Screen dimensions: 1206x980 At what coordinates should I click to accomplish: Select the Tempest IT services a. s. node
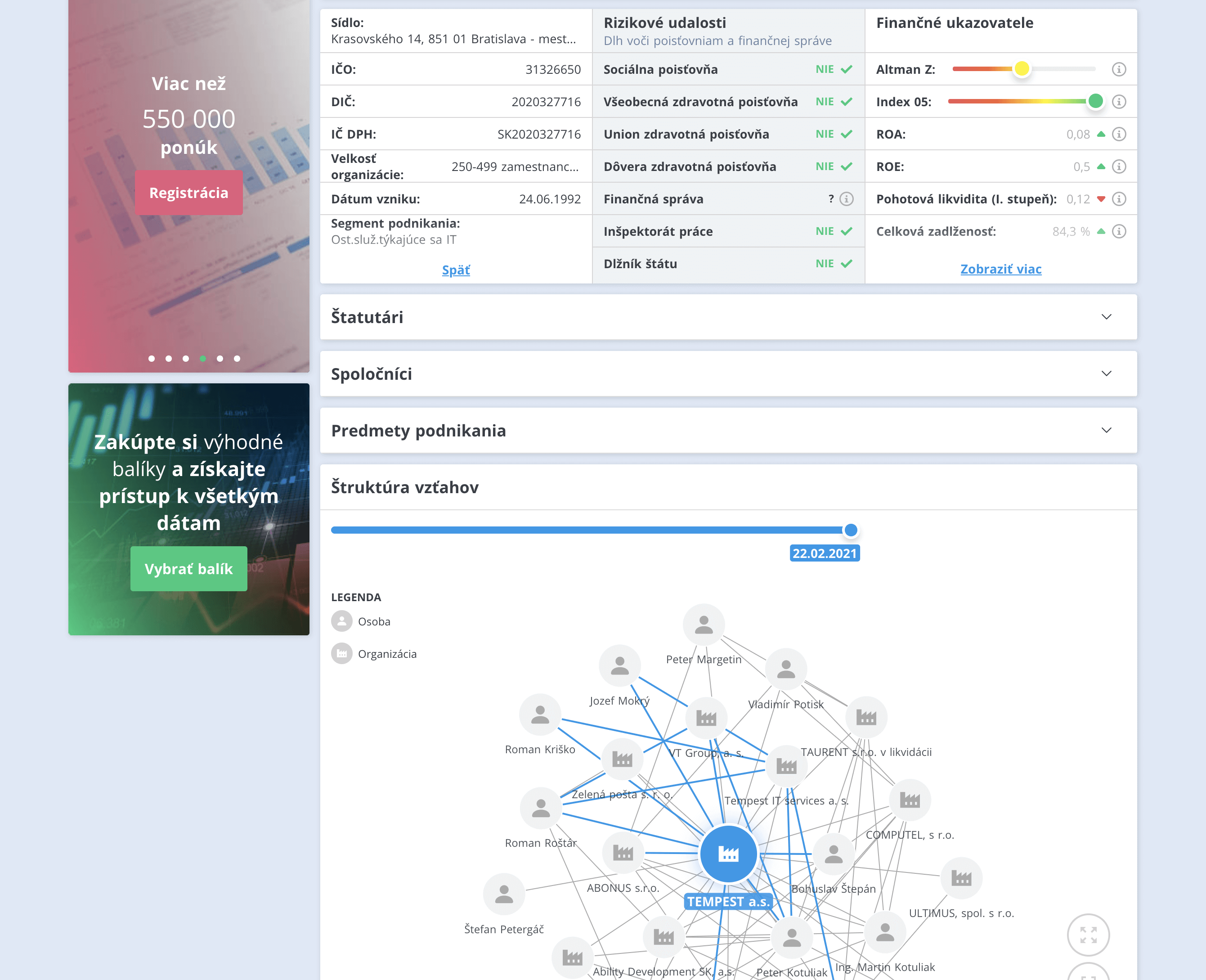click(x=786, y=766)
